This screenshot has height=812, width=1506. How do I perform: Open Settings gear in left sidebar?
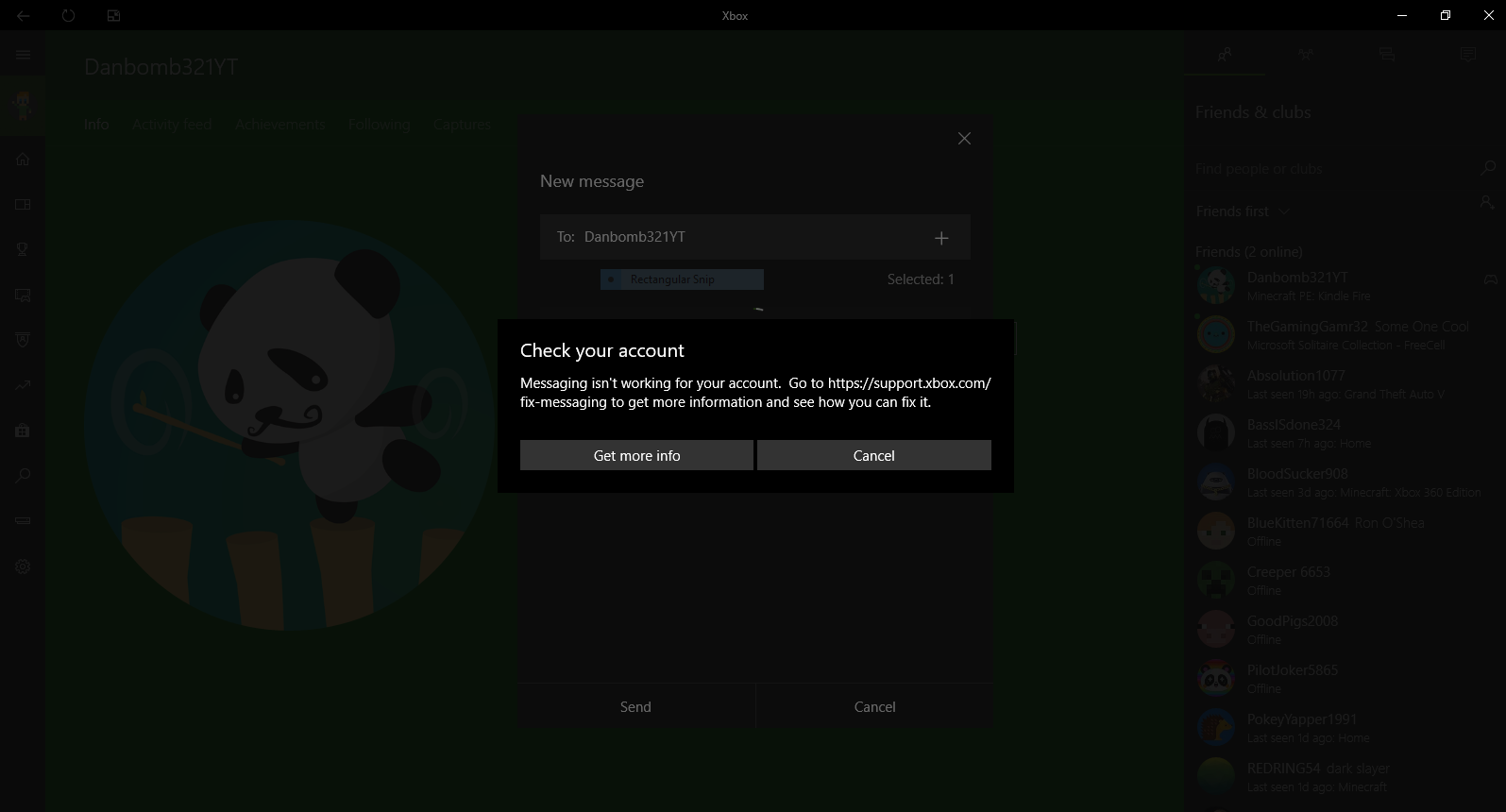tap(23, 567)
